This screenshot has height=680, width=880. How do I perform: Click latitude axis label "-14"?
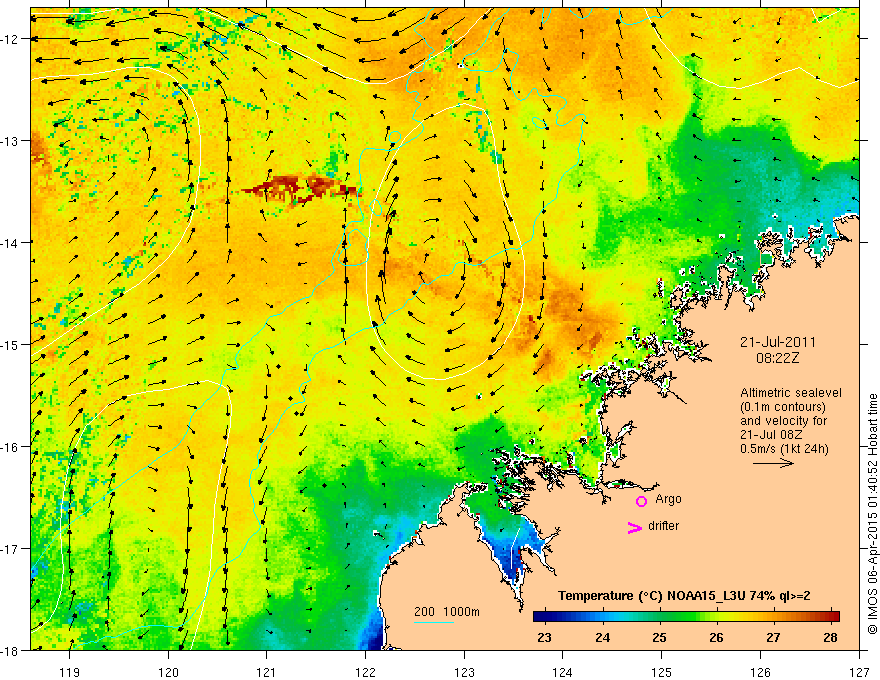coord(11,243)
